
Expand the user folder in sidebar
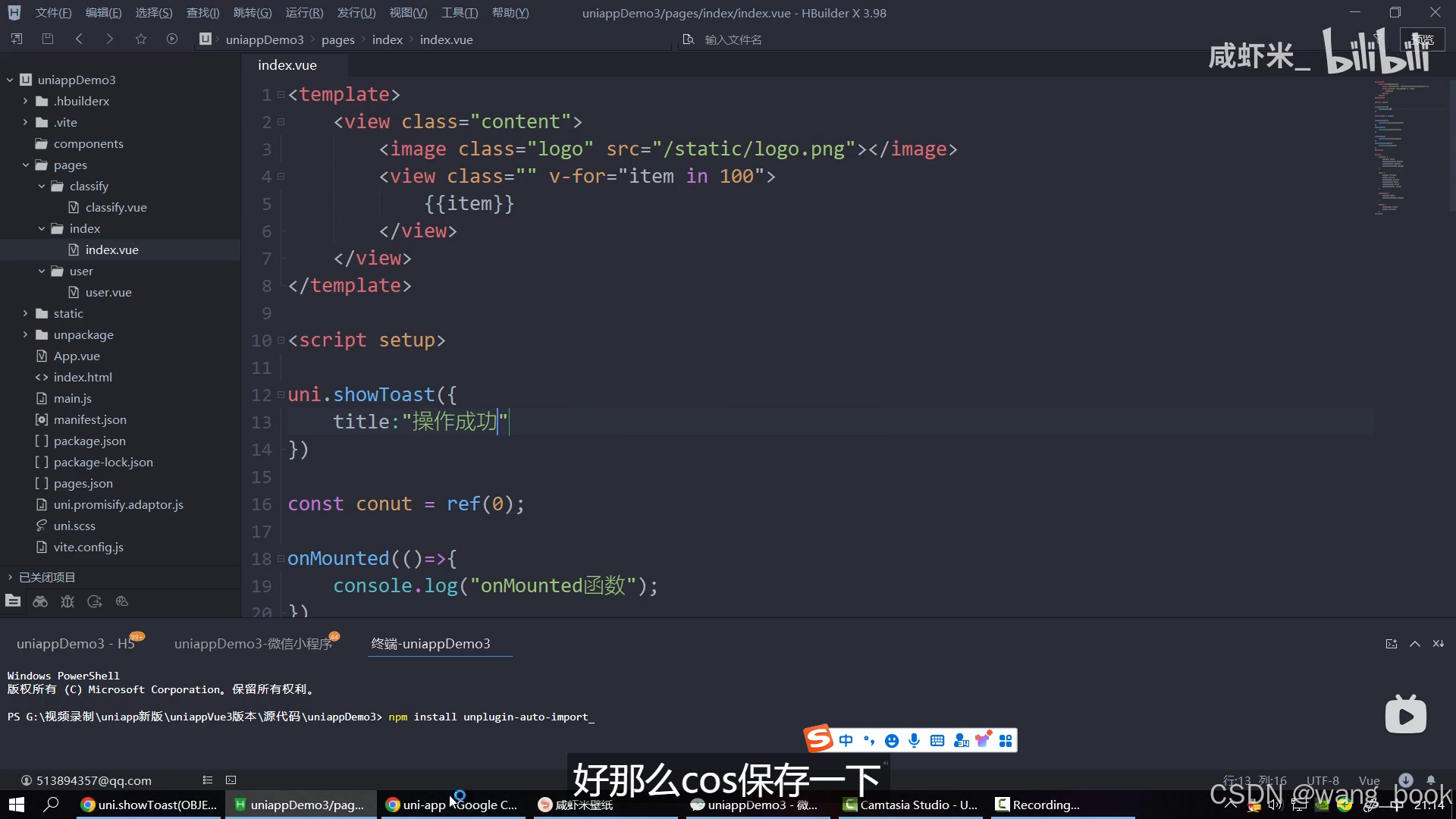click(42, 270)
